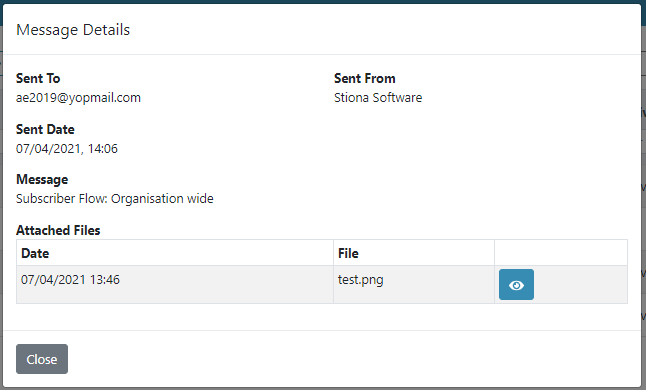Close the Message Details dialog
This screenshot has width=646, height=390.
pos(42,359)
